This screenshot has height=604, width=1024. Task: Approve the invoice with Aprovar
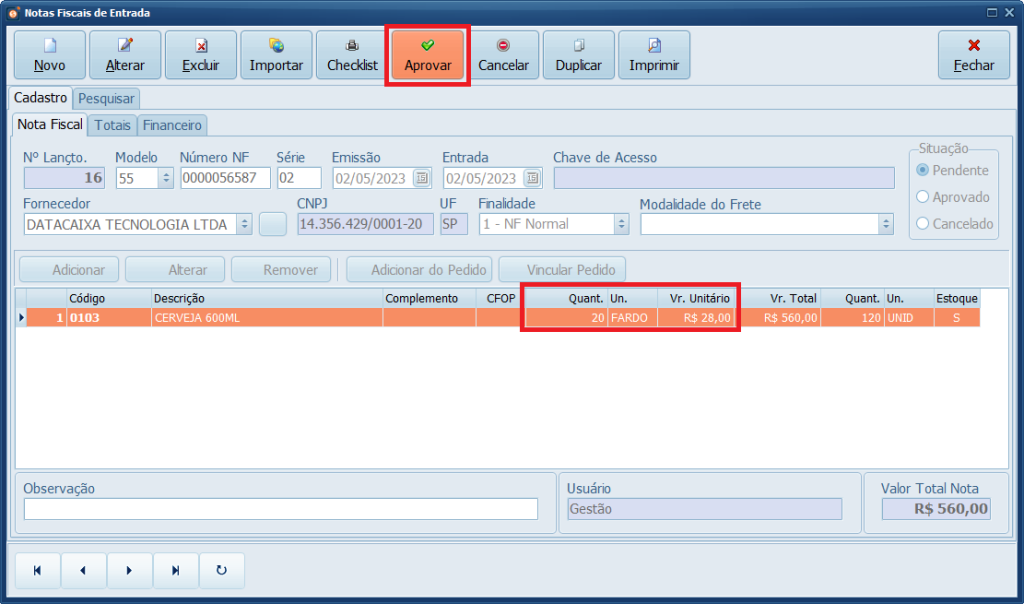coord(428,55)
